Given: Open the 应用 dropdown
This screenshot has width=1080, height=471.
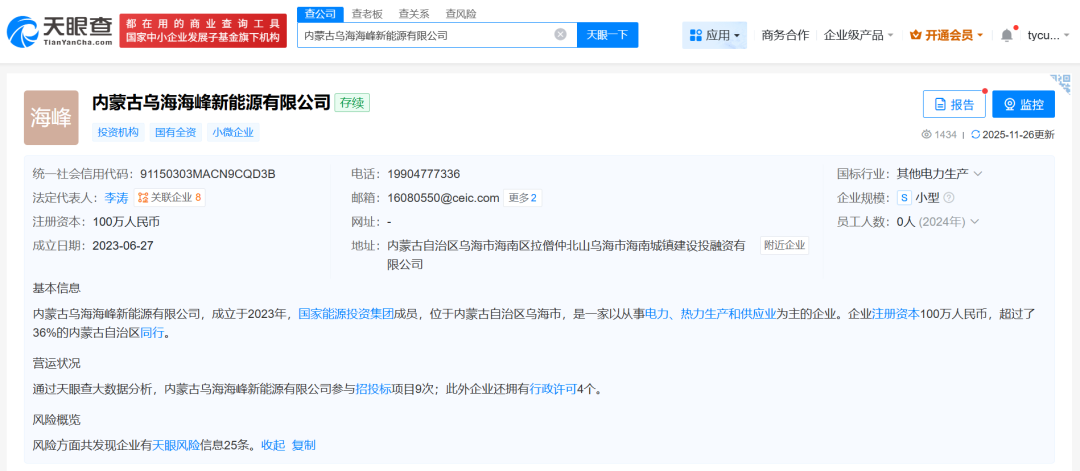Looking at the screenshot, I should click(x=714, y=35).
